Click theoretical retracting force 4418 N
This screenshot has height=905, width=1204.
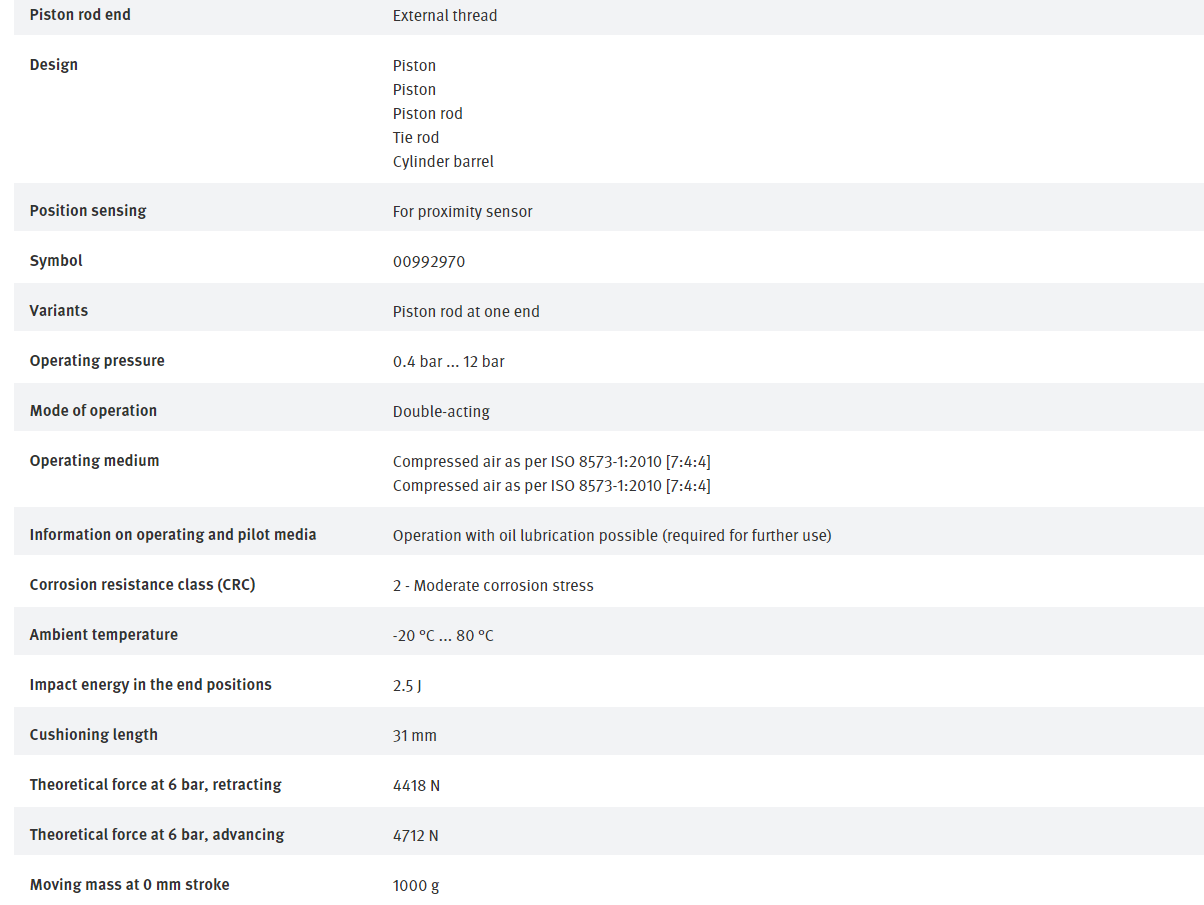[416, 786]
